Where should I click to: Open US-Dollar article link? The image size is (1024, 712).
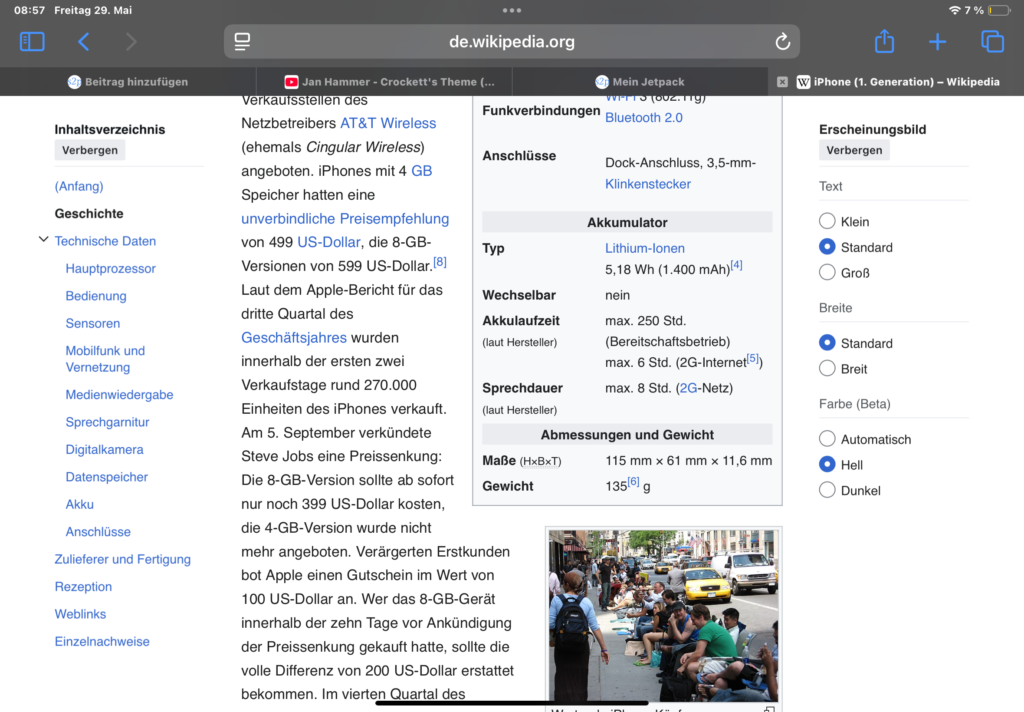click(x=328, y=242)
